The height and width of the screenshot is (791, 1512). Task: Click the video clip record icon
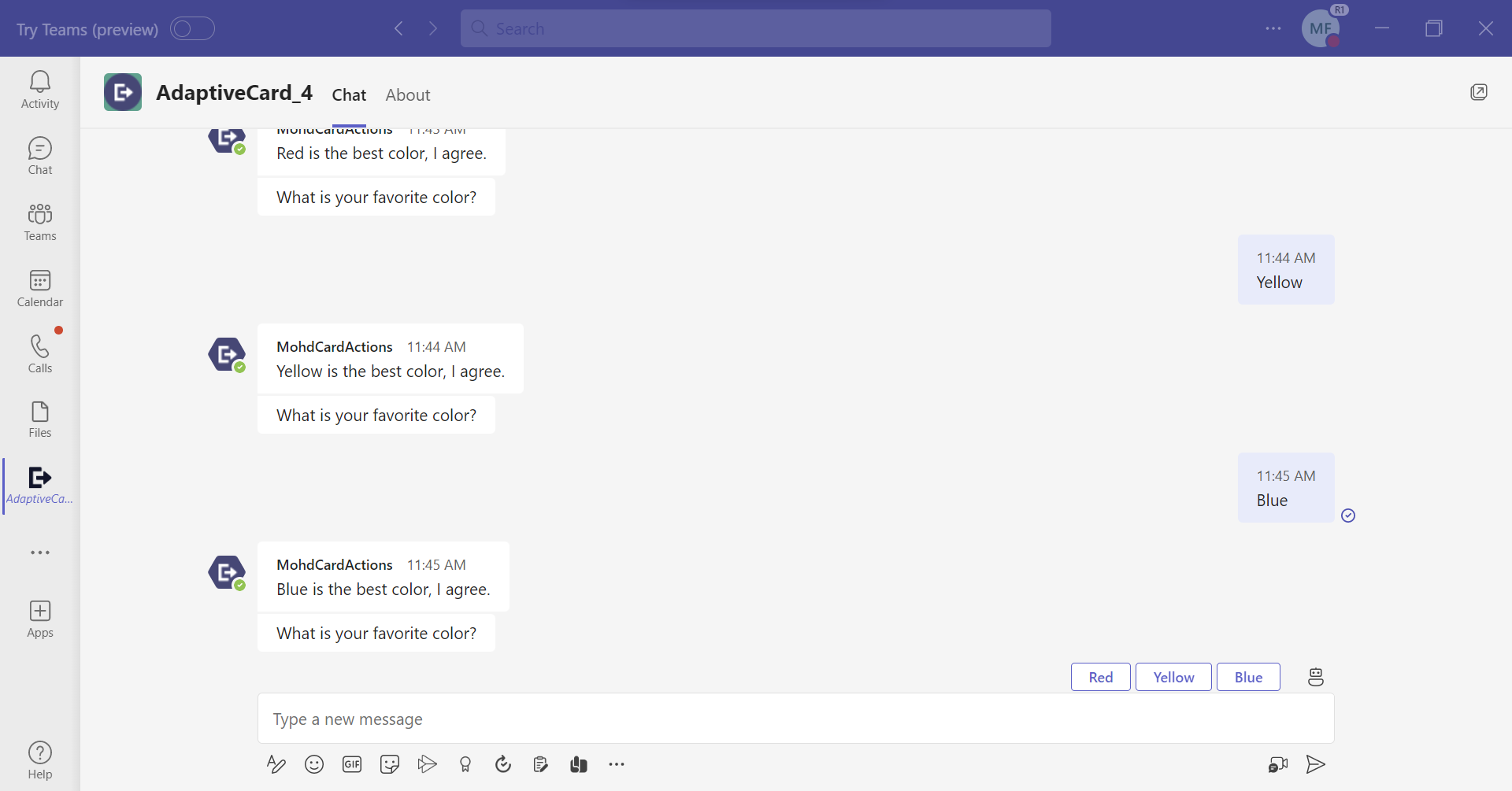1278,764
